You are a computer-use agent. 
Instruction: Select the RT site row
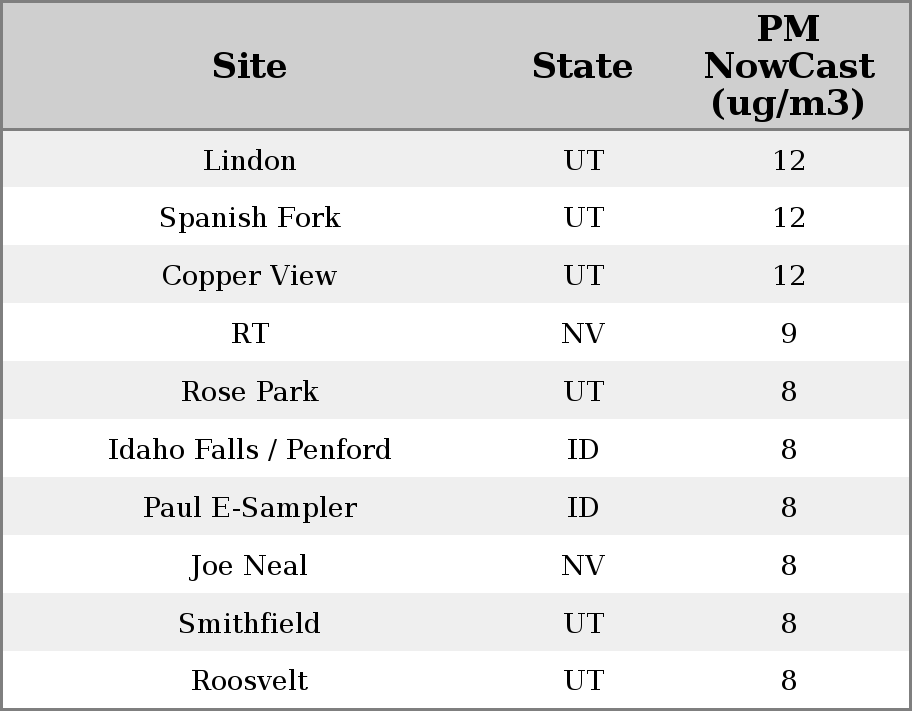pos(249,334)
